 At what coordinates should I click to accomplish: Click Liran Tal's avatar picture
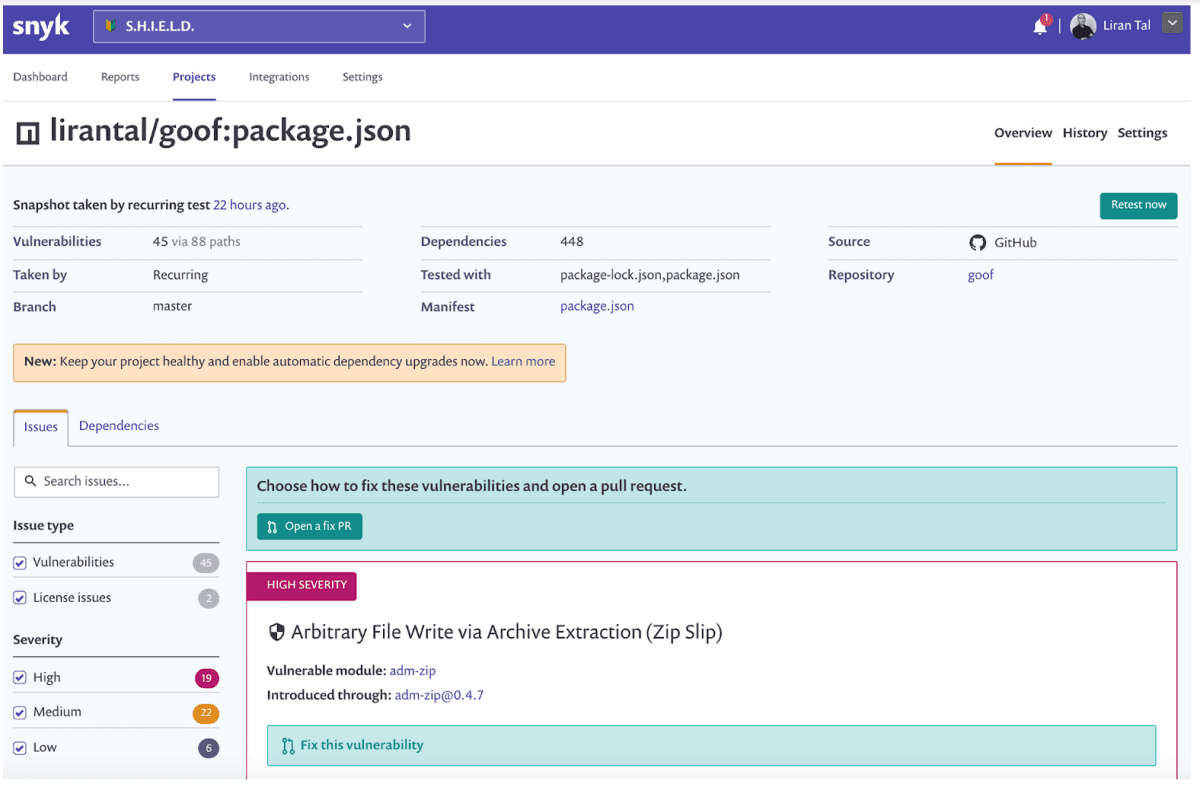coord(1083,27)
